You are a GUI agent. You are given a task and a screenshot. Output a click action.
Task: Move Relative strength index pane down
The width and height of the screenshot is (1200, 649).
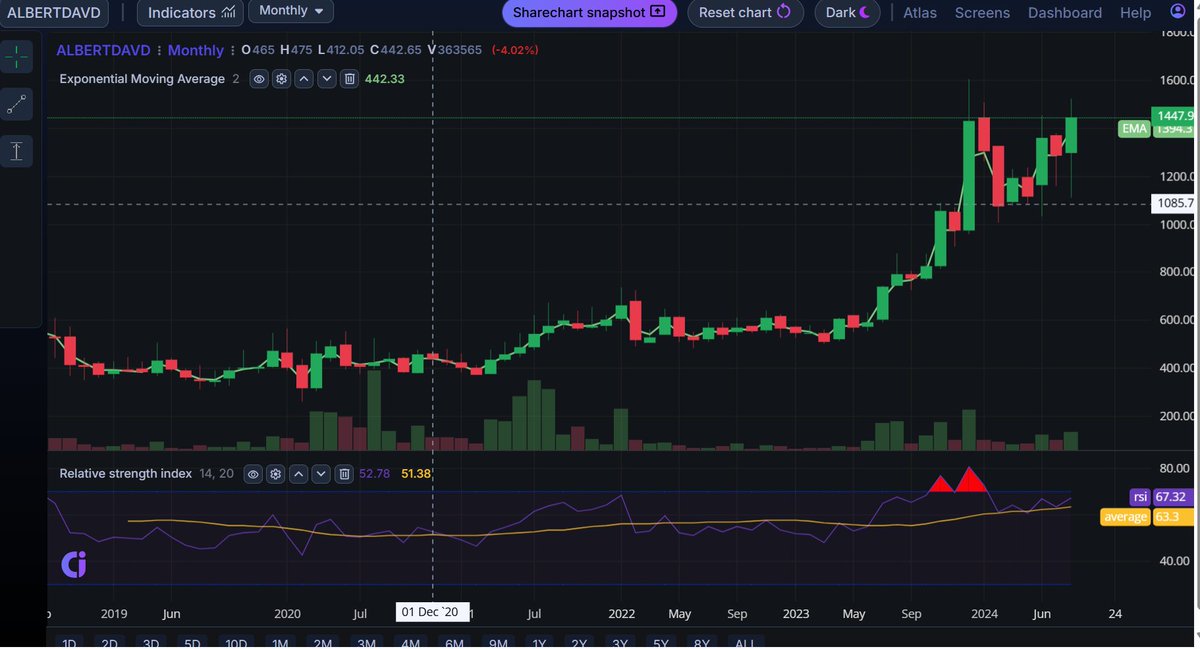click(321, 474)
